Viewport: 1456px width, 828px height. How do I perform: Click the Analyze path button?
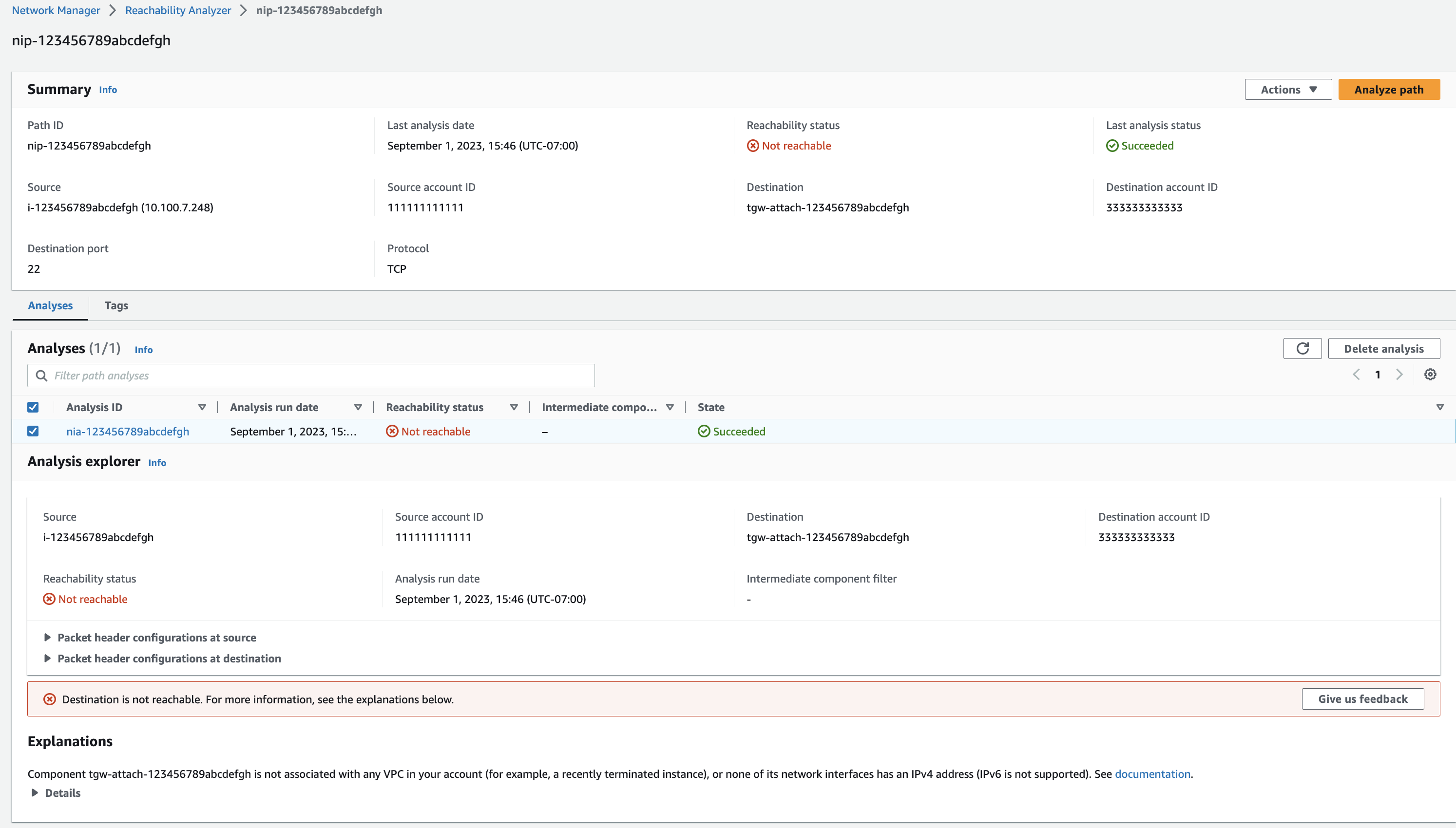click(x=1388, y=89)
